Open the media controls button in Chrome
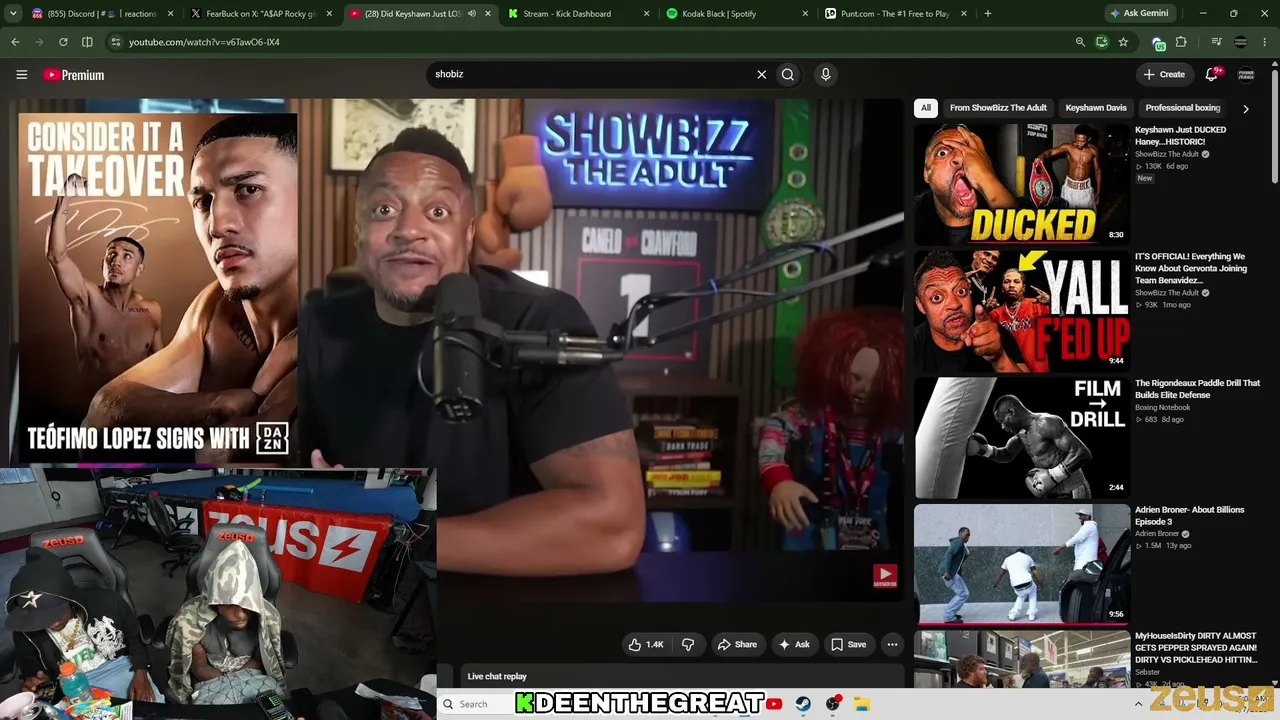 1216,42
